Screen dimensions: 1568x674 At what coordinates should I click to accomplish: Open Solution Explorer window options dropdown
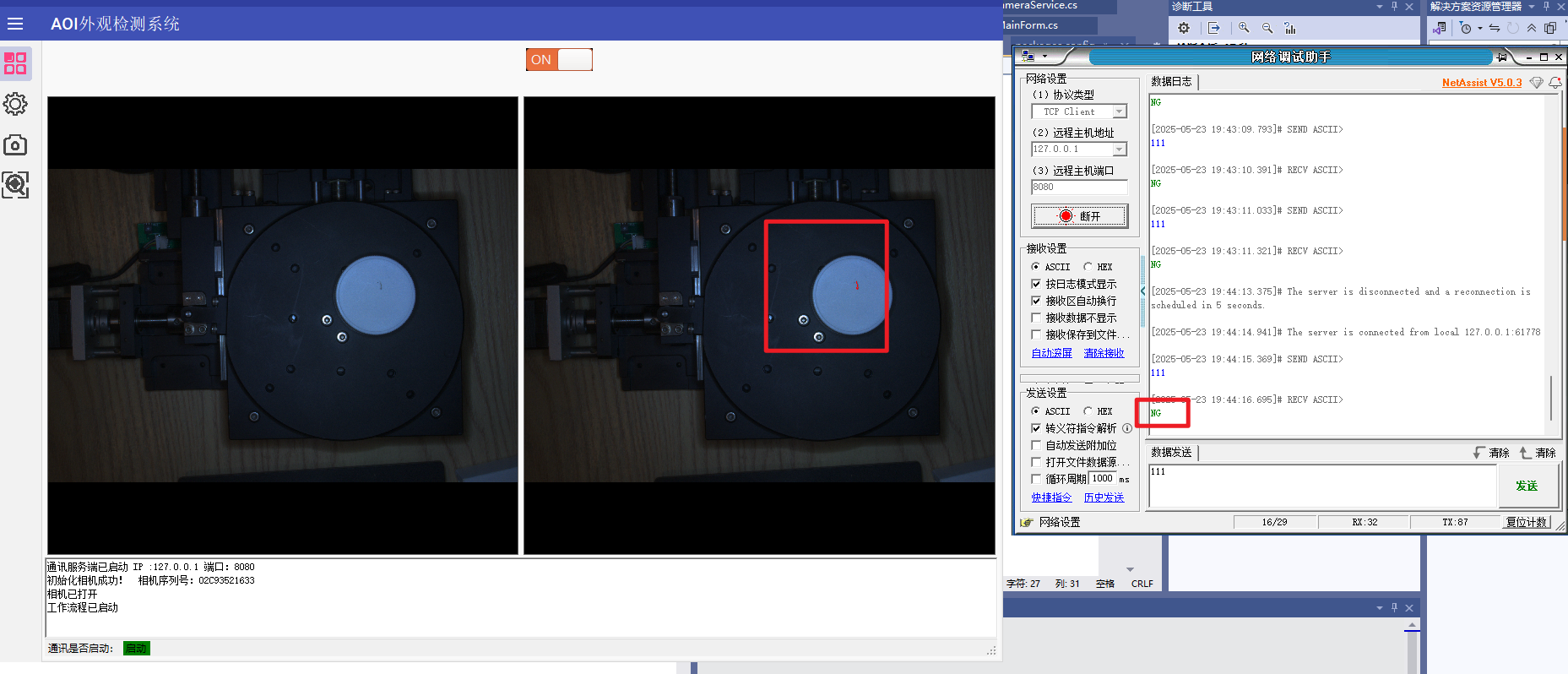pyautogui.click(x=1532, y=7)
